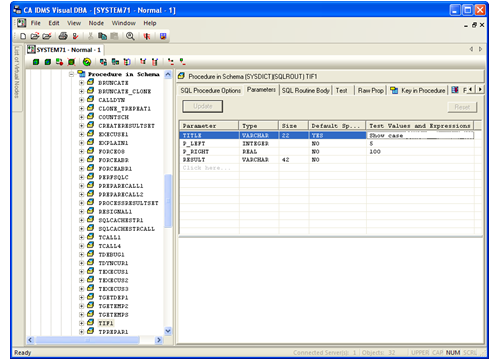This screenshot has height=360, width=489.
Task: Select the SQLCACHESTR1 procedure in tree
Action: coord(121,220)
